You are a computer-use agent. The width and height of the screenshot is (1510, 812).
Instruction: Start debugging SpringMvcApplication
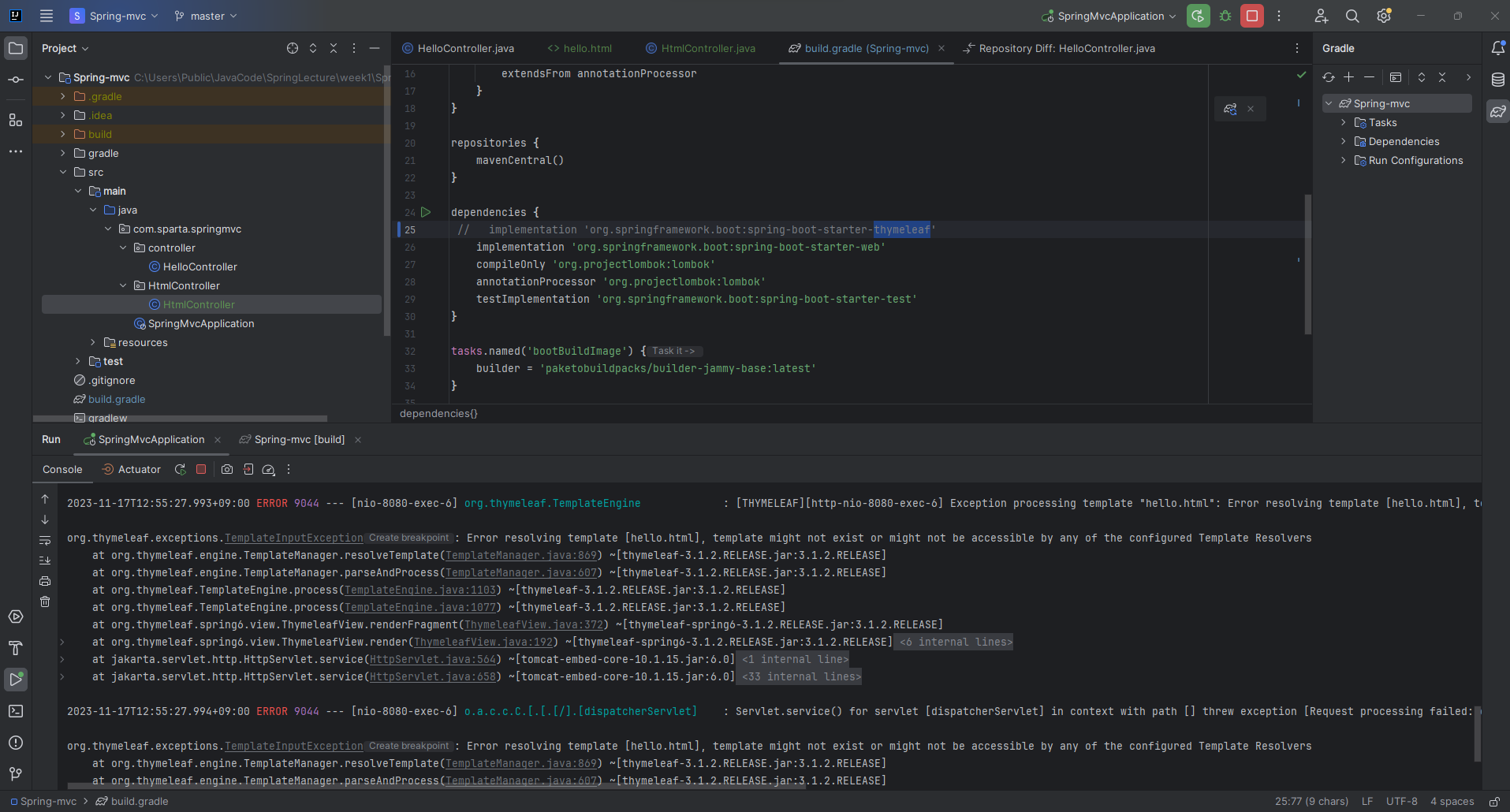1225,16
